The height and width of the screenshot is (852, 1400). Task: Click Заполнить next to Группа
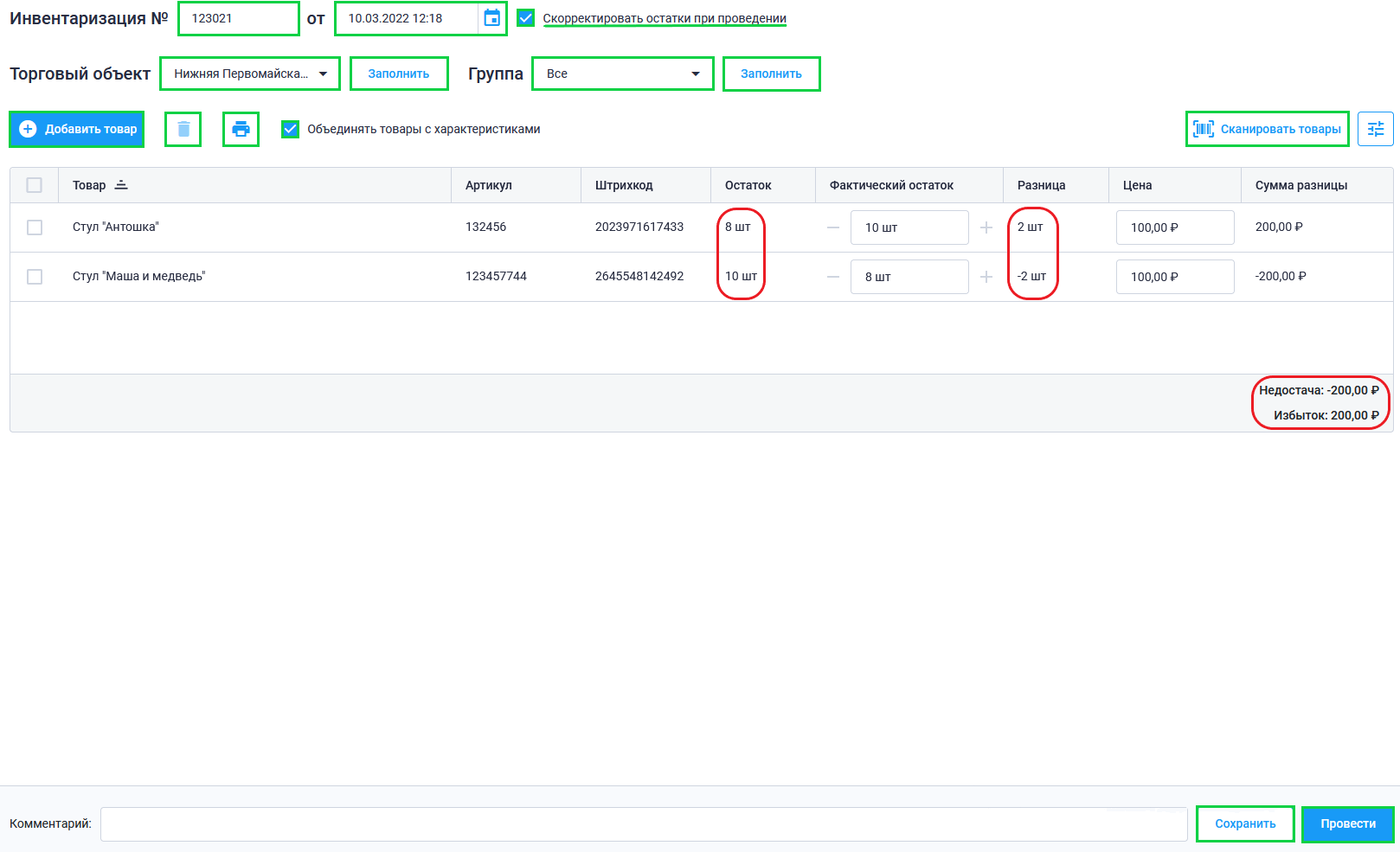point(771,74)
